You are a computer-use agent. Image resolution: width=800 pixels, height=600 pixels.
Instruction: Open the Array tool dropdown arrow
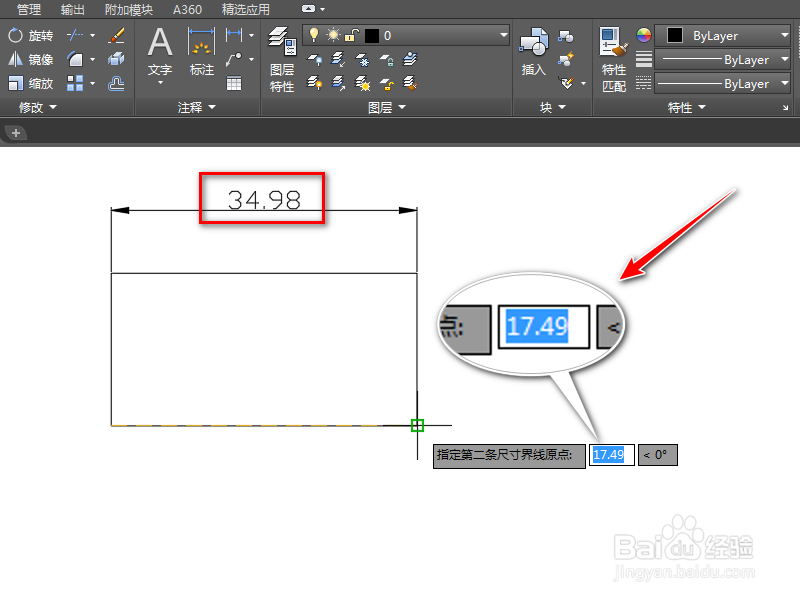click(92, 83)
